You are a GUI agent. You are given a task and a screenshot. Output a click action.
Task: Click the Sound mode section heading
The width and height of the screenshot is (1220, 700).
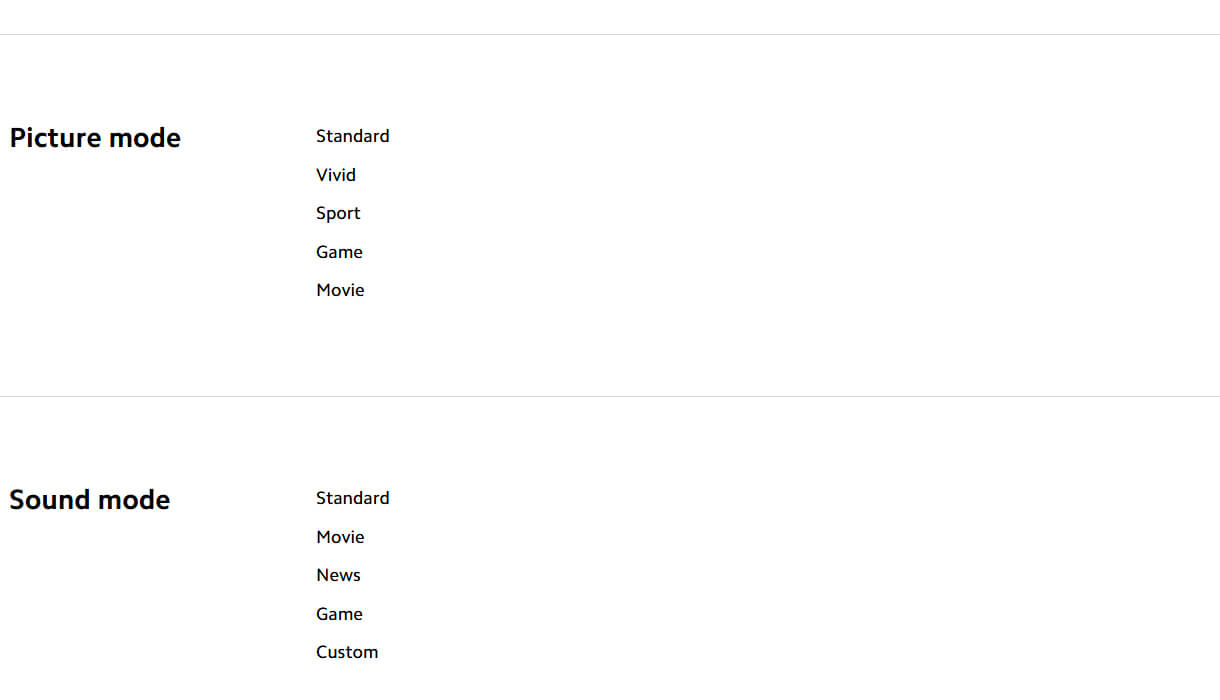[89, 500]
